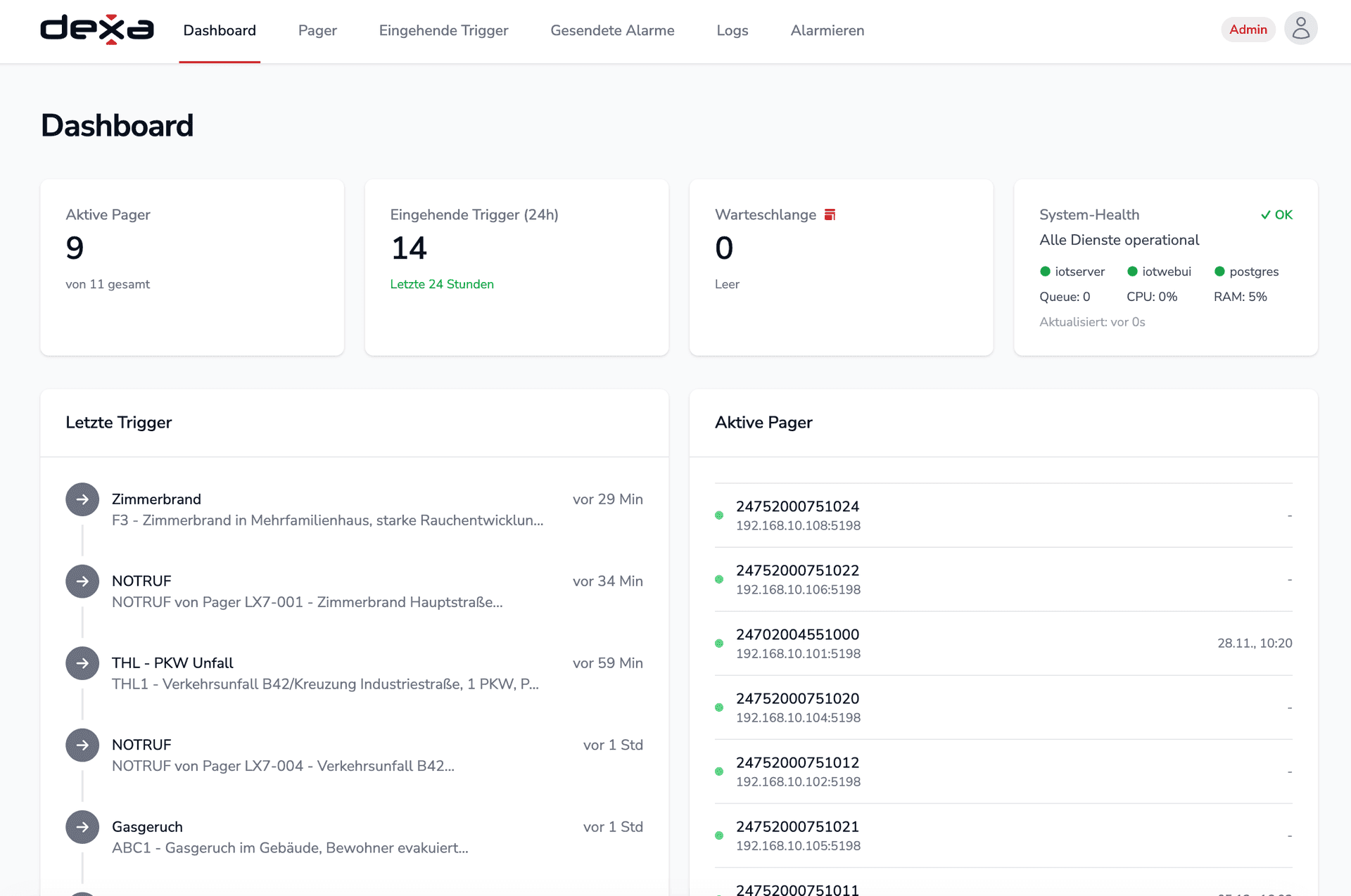Click the dexa logo
This screenshot has width=1351, height=896.
point(97,30)
